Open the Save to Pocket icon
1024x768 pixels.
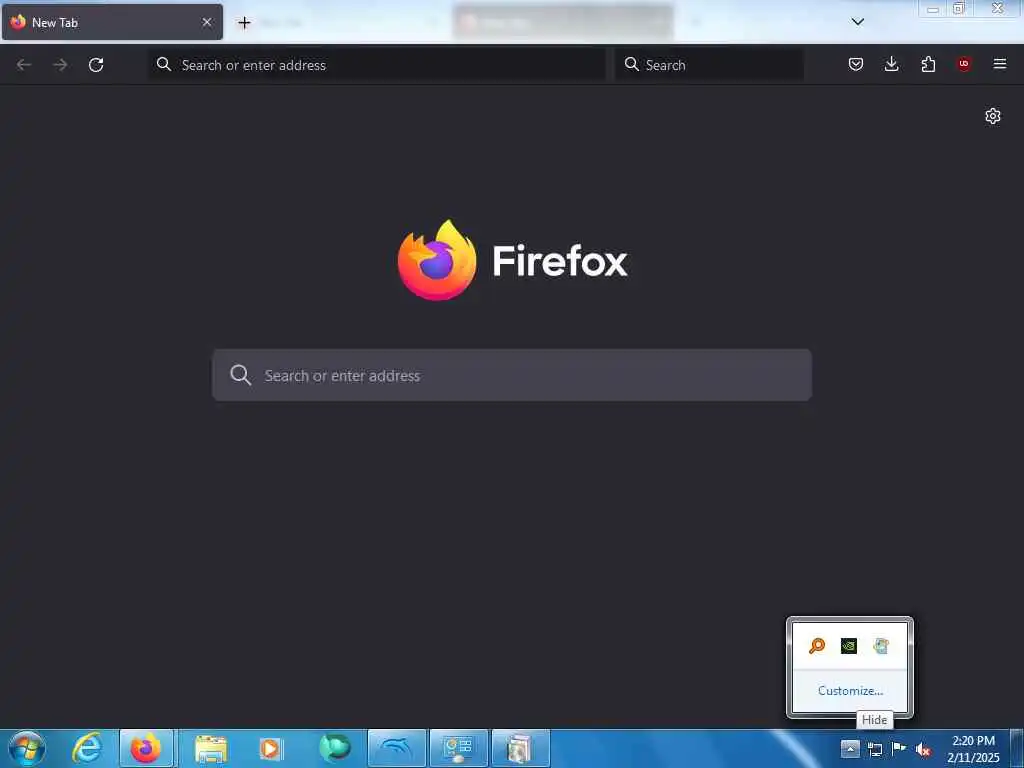coord(856,64)
